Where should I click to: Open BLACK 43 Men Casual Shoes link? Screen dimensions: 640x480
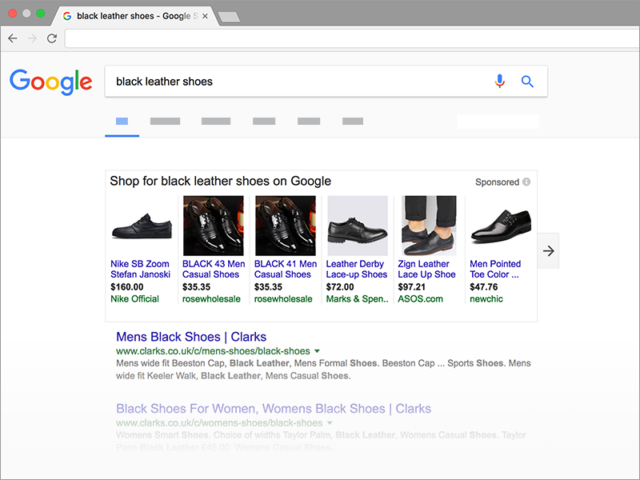(213, 269)
